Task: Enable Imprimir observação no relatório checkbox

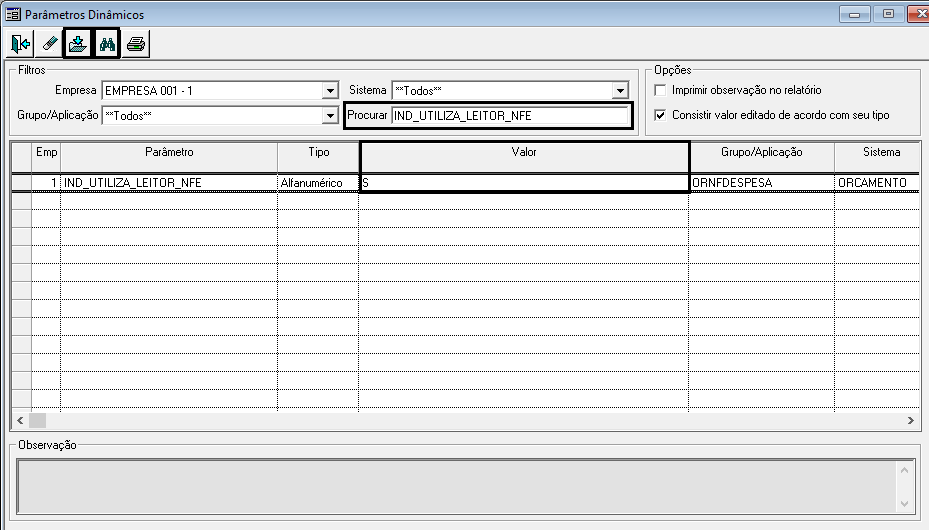Action: click(x=660, y=90)
